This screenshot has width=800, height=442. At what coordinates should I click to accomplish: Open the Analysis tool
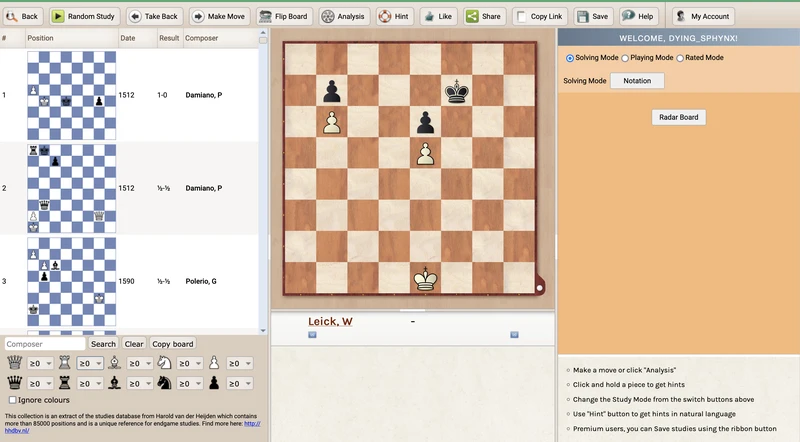pyautogui.click(x=343, y=16)
